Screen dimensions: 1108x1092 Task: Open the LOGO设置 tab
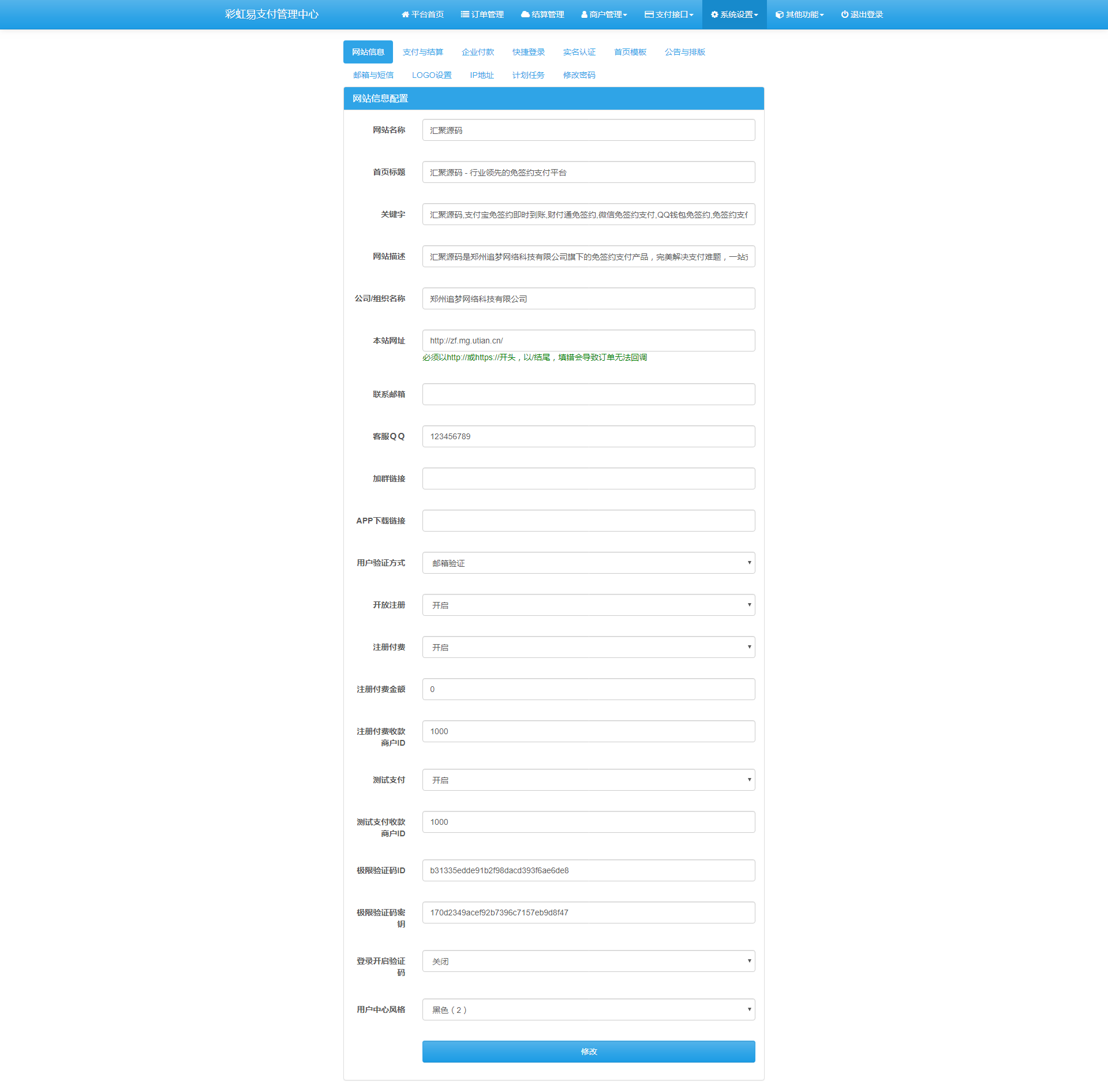click(x=431, y=75)
